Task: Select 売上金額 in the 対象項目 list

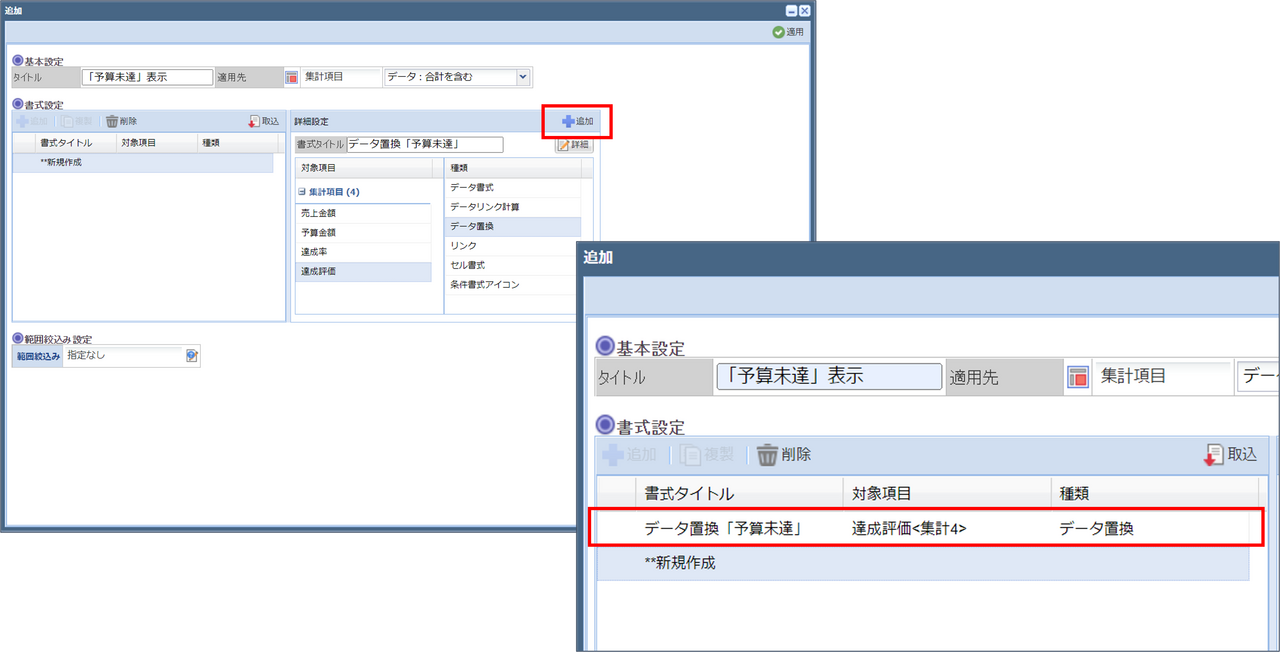Action: [x=363, y=213]
